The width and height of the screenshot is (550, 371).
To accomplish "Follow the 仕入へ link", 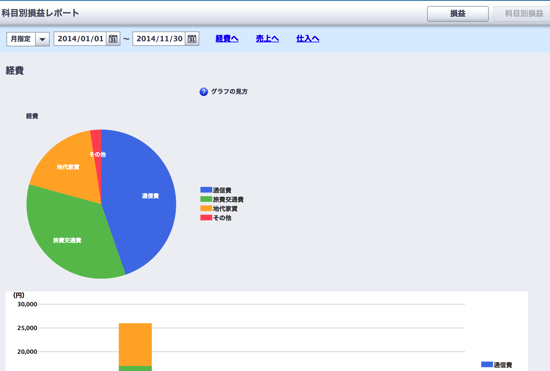I will tap(308, 39).
